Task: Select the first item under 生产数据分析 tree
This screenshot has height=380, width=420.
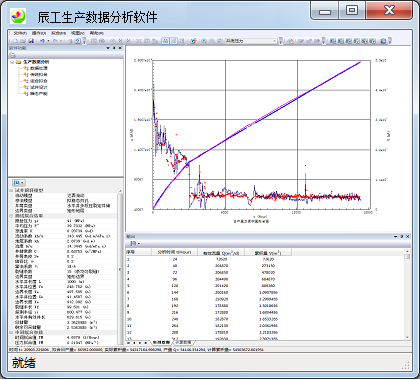Action: tap(39, 68)
